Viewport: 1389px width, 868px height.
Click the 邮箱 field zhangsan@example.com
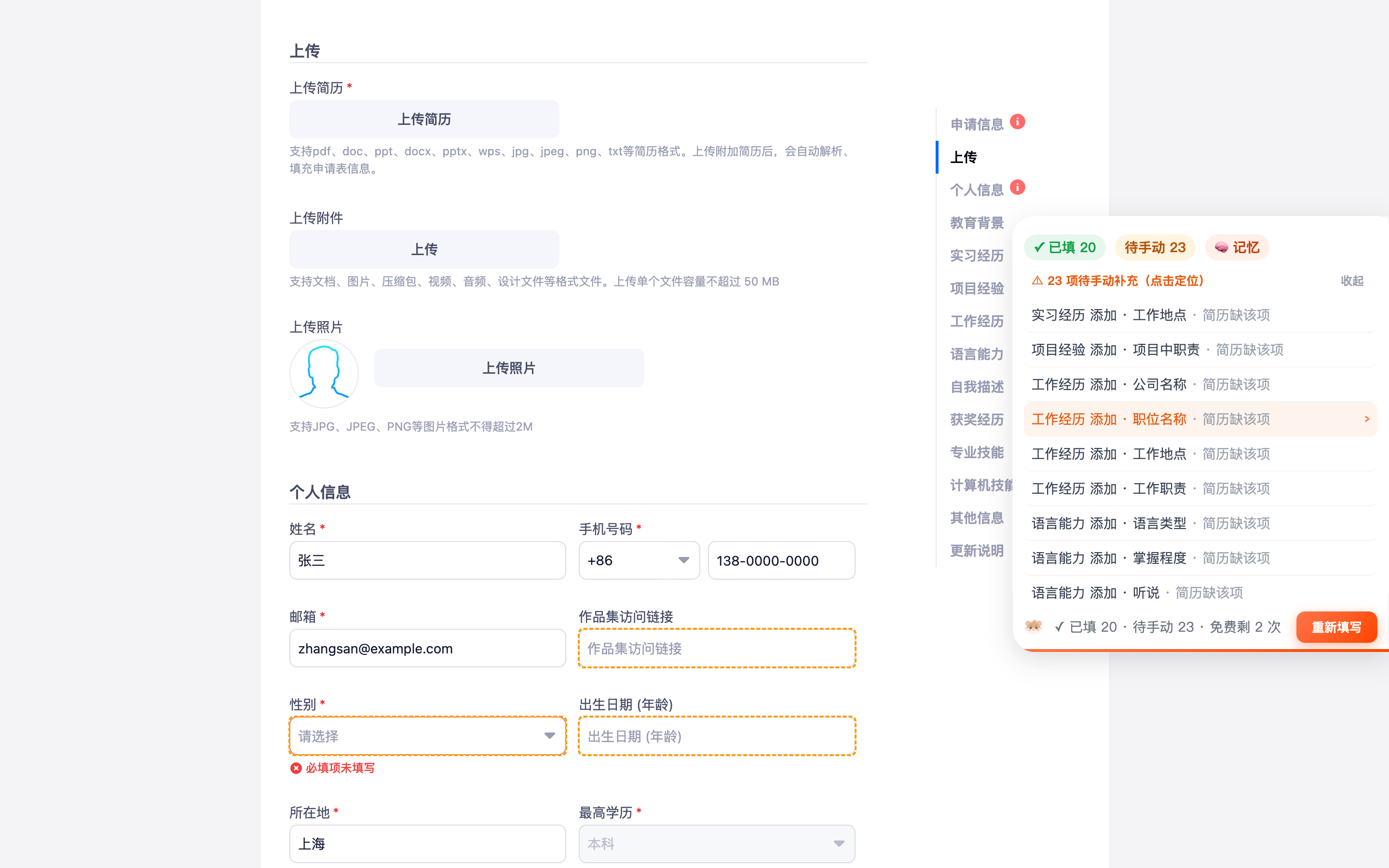(x=428, y=648)
